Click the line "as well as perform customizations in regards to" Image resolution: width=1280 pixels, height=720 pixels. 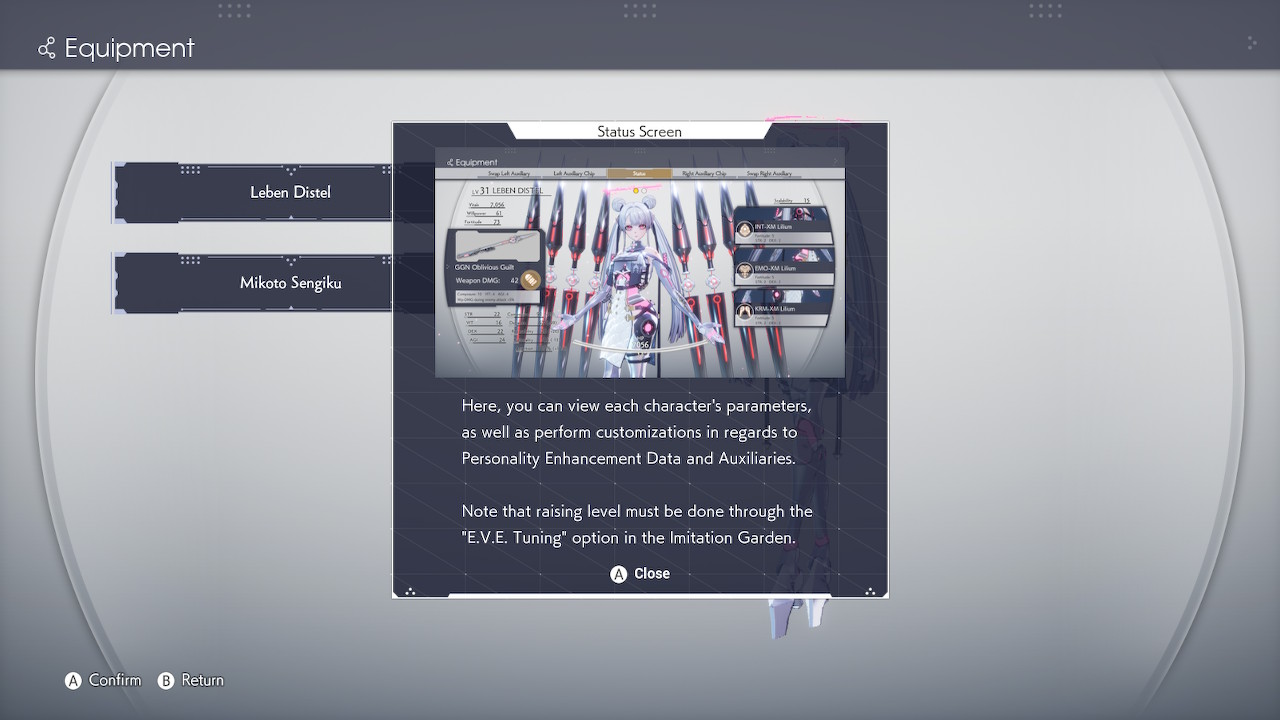click(629, 432)
